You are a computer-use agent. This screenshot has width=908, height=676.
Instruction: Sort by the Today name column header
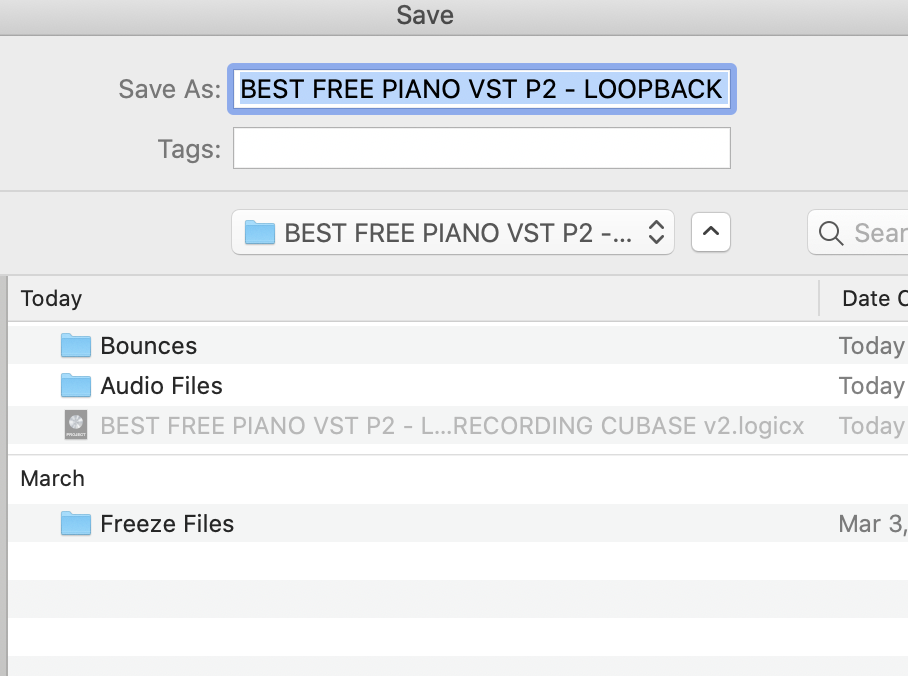point(400,298)
